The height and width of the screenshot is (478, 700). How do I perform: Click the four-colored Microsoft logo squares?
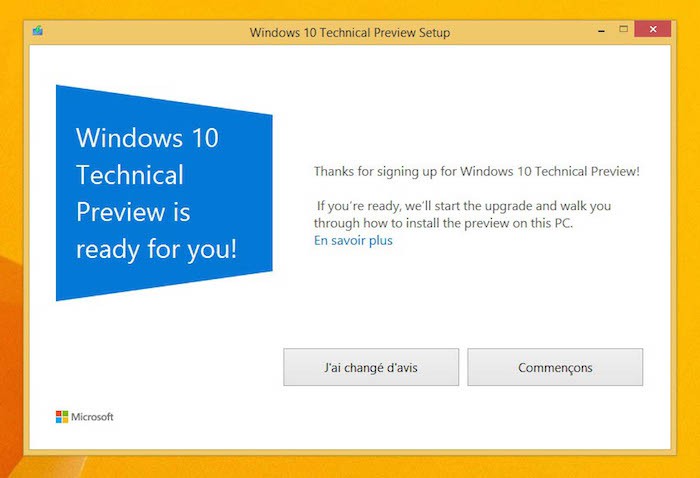pos(61,416)
